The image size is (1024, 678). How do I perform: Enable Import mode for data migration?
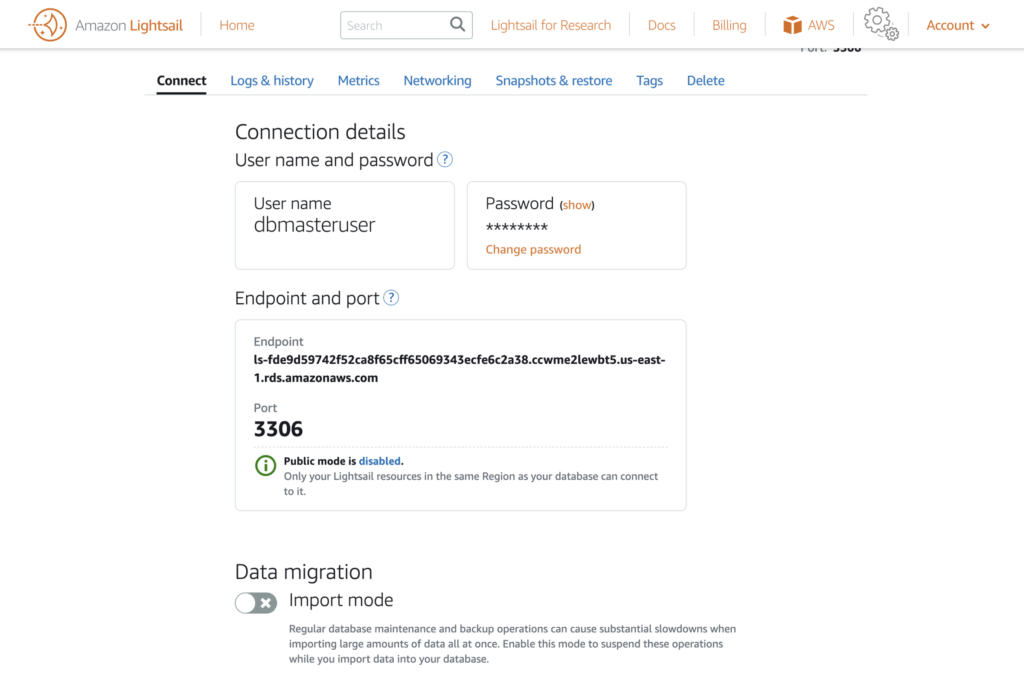pyautogui.click(x=255, y=603)
